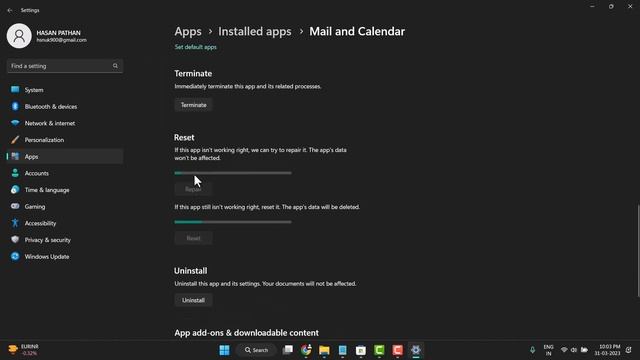Click the App add-ons & downloadable content heading
Image resolution: width=640 pixels, height=360 pixels.
(x=247, y=333)
